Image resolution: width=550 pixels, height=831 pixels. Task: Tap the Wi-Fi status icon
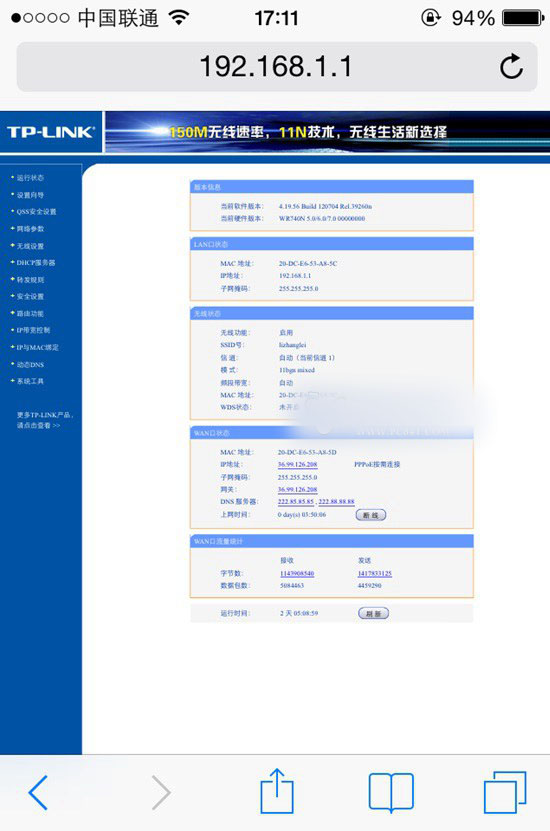pos(179,18)
